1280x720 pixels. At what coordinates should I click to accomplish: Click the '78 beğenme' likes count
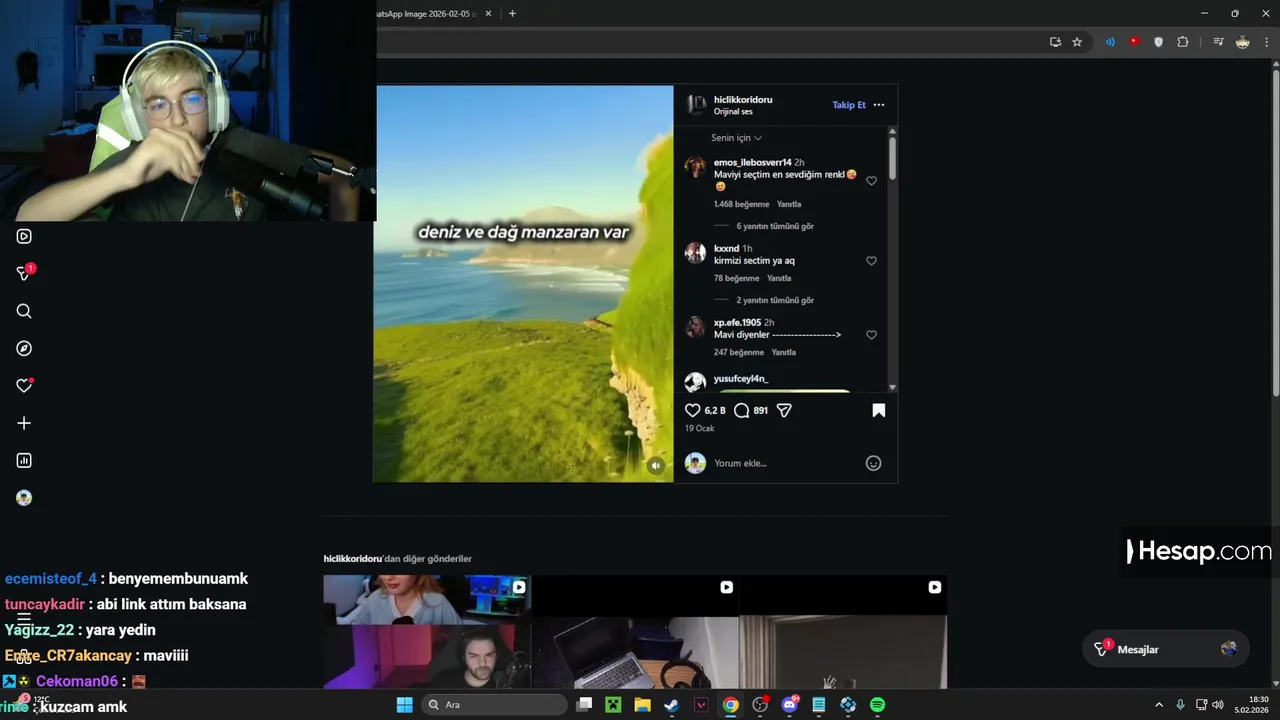click(x=736, y=278)
